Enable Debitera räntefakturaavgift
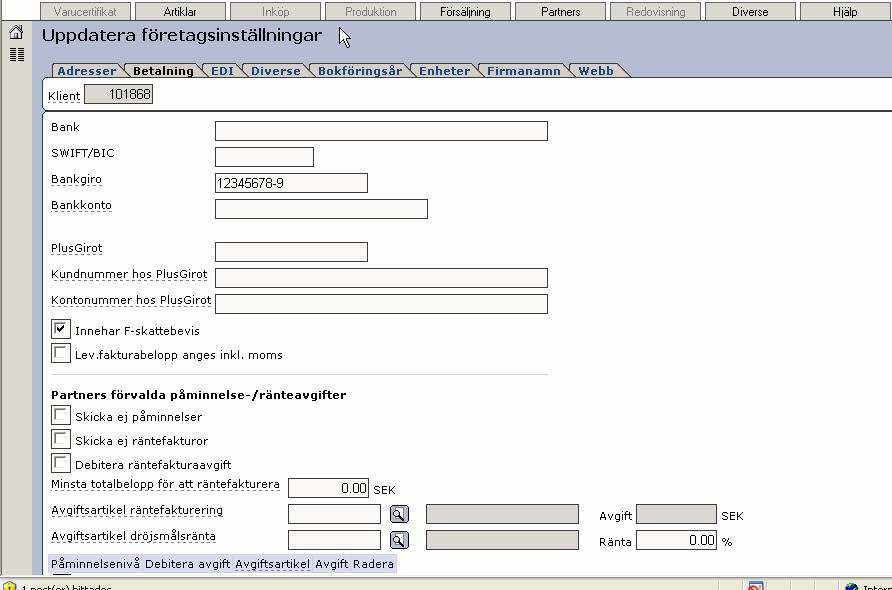The height and width of the screenshot is (590, 892). coord(61,463)
